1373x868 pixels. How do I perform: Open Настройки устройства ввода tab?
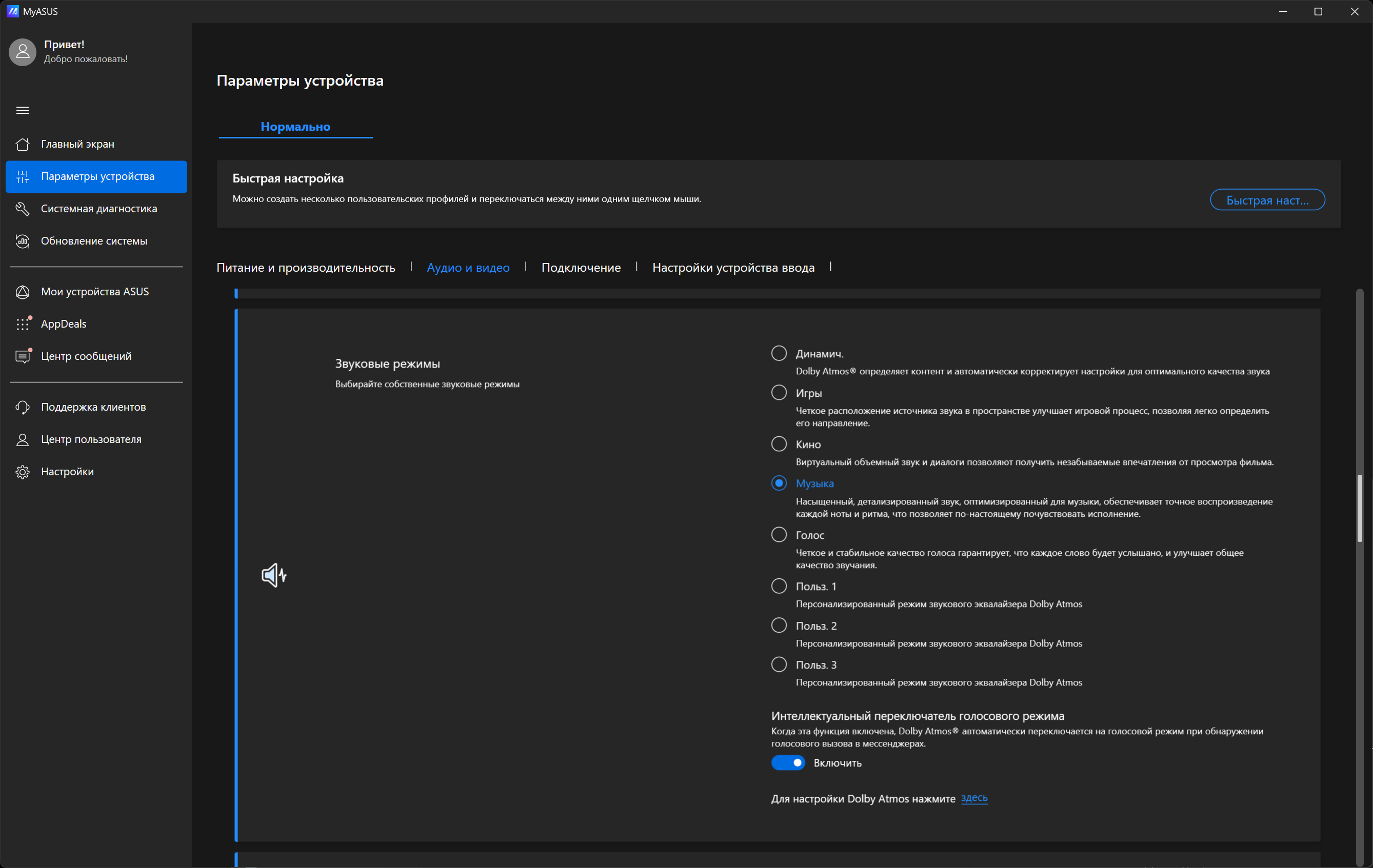pos(733,267)
